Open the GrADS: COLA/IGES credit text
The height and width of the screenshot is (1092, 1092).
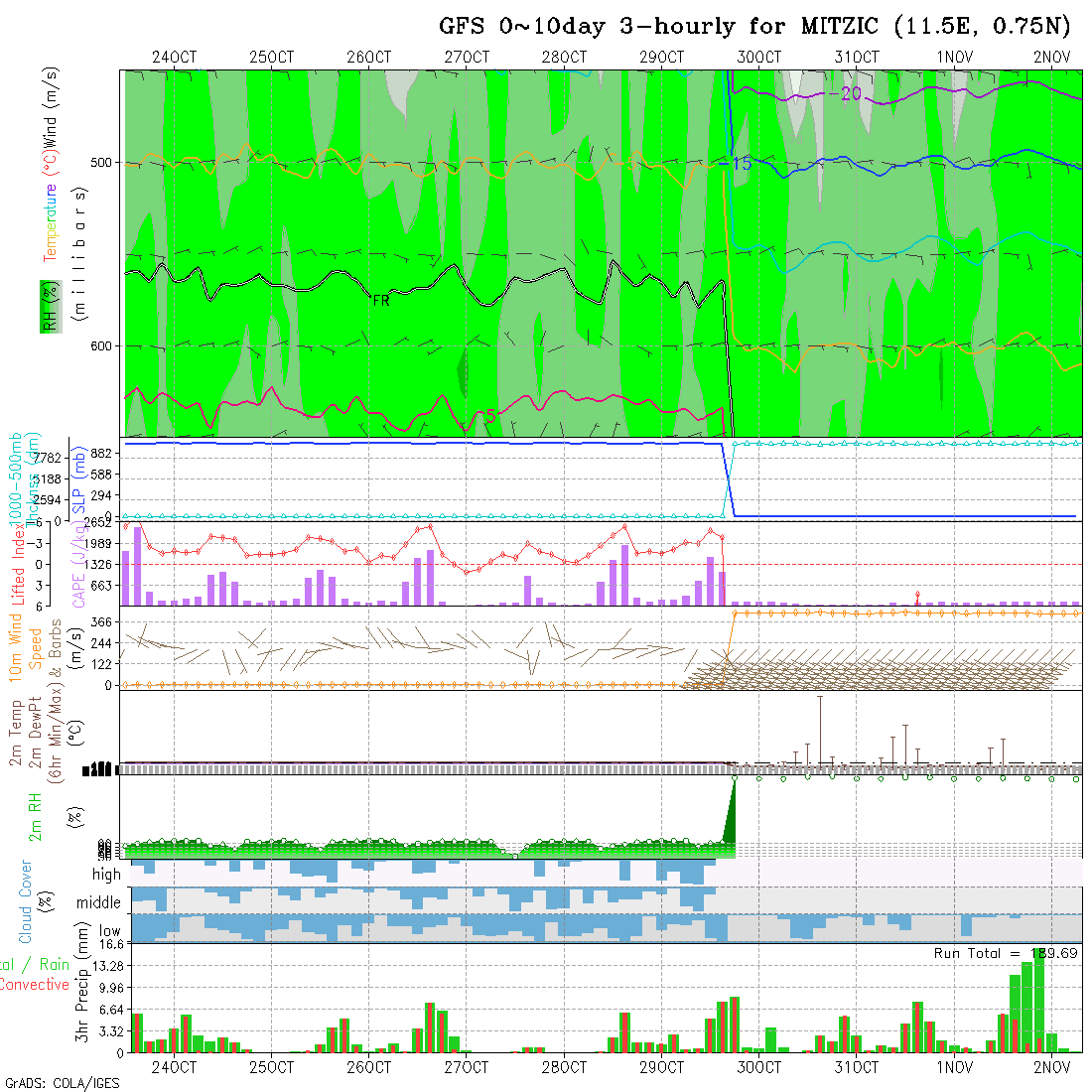click(60, 1083)
